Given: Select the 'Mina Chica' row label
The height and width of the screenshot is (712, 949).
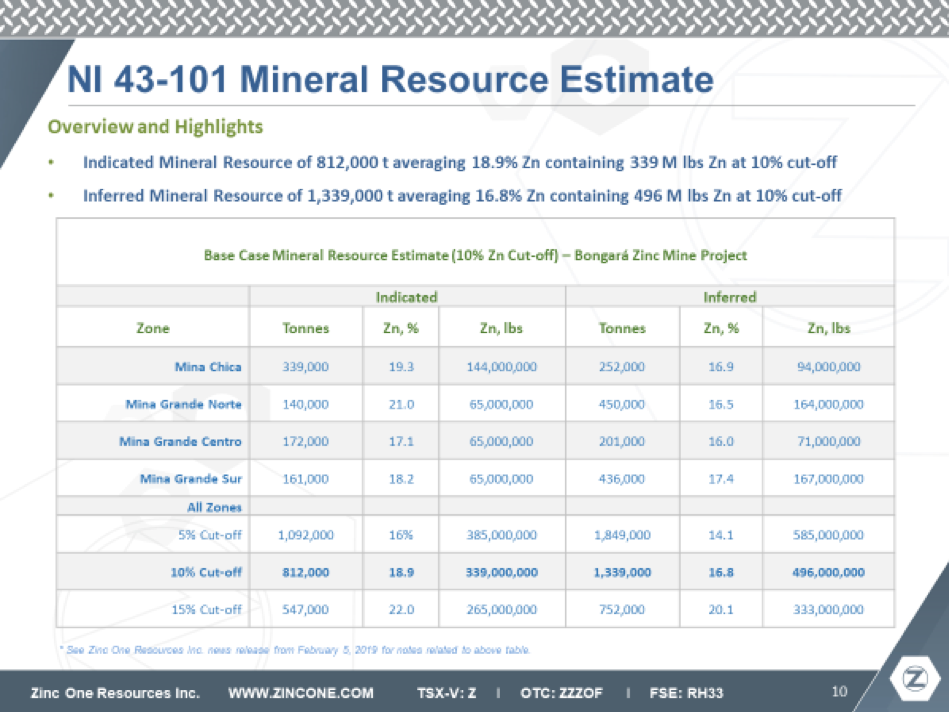Looking at the screenshot, I should [208, 367].
